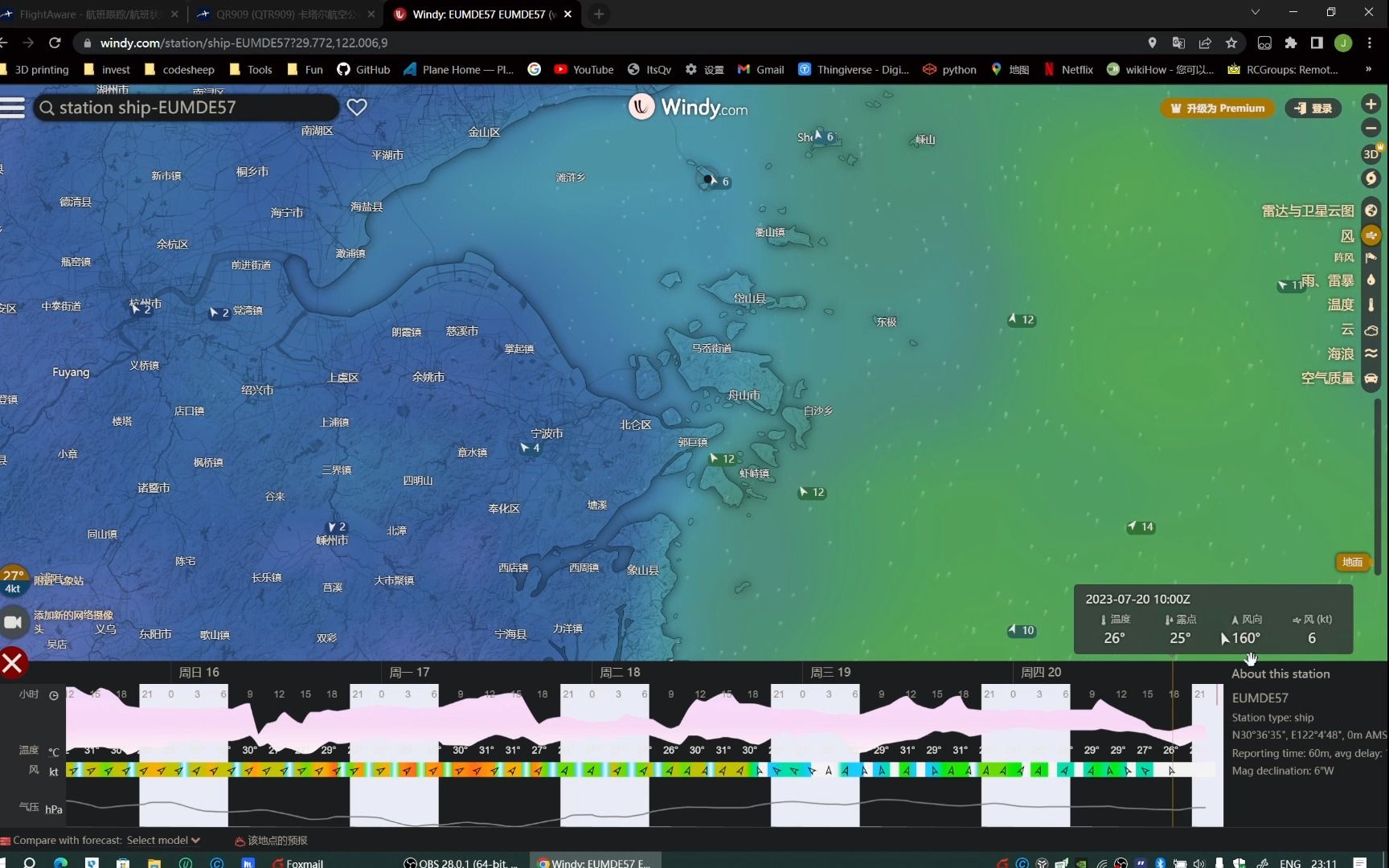The height and width of the screenshot is (868, 1389).
Task: Select the wind layer icon
Action: [1371, 235]
